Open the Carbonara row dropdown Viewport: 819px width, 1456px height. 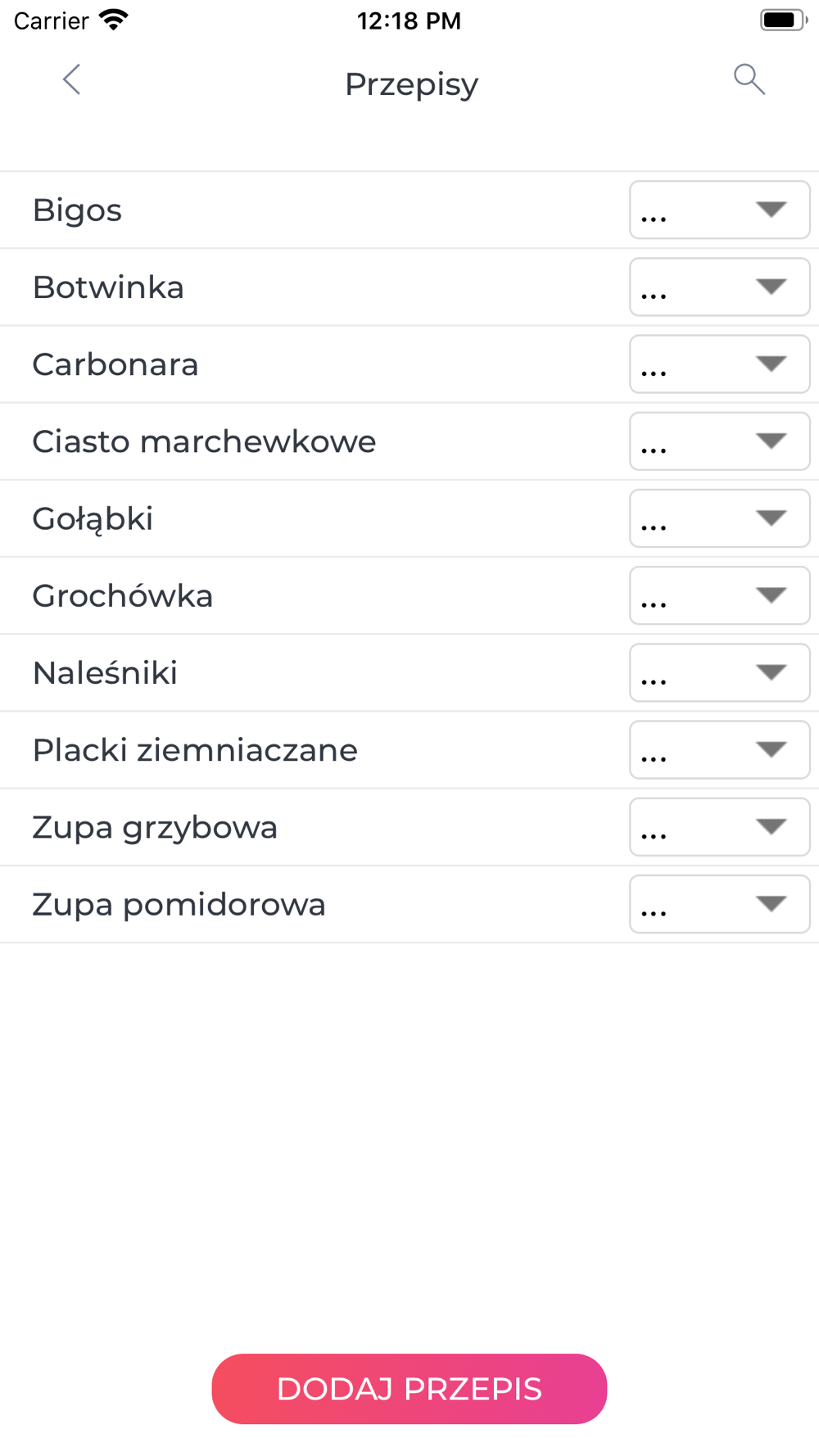point(719,364)
